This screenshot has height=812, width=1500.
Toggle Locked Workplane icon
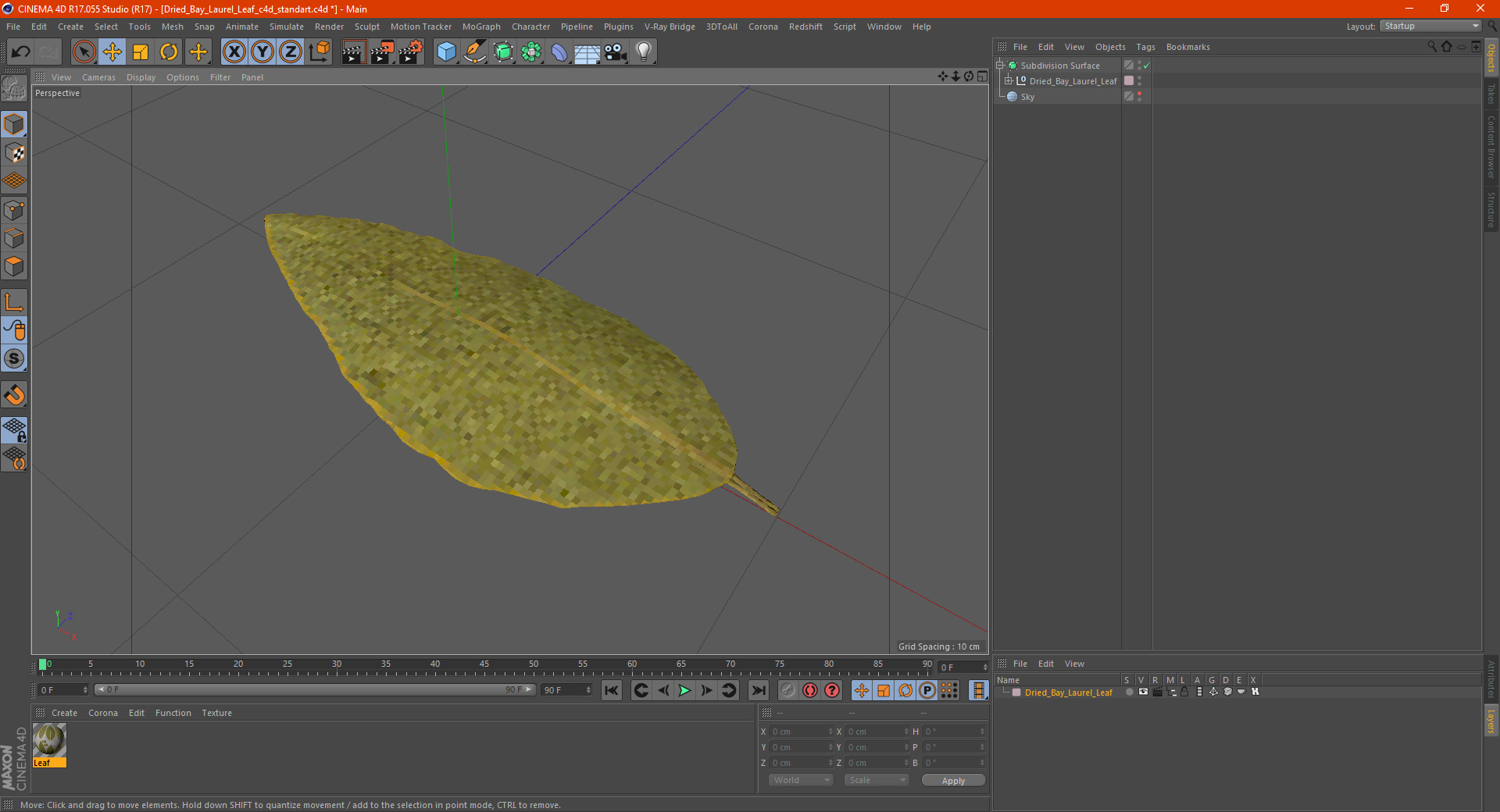pyautogui.click(x=14, y=430)
